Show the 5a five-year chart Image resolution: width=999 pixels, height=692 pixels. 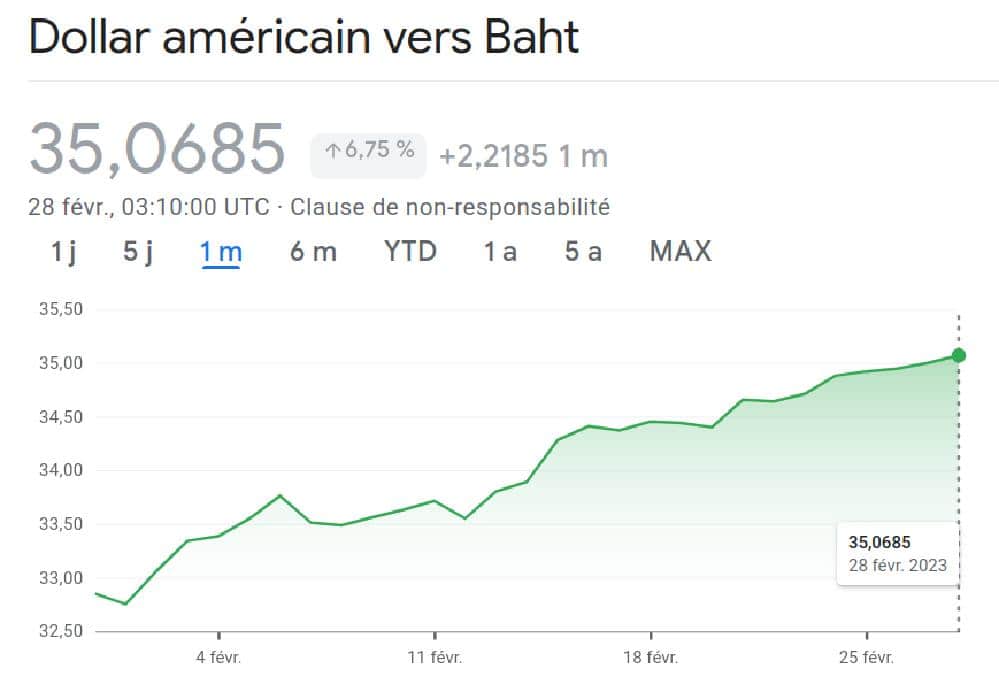coord(583,252)
